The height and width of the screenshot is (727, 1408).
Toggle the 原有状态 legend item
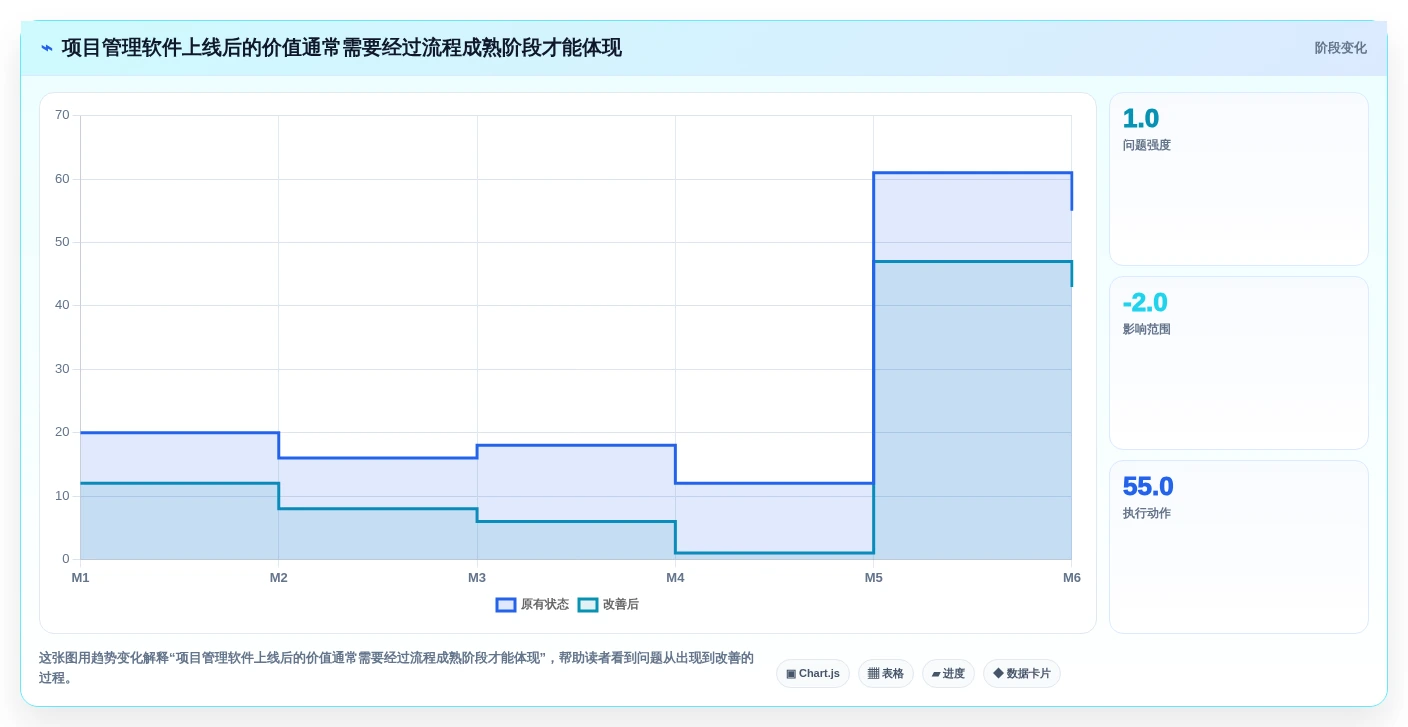(532, 604)
